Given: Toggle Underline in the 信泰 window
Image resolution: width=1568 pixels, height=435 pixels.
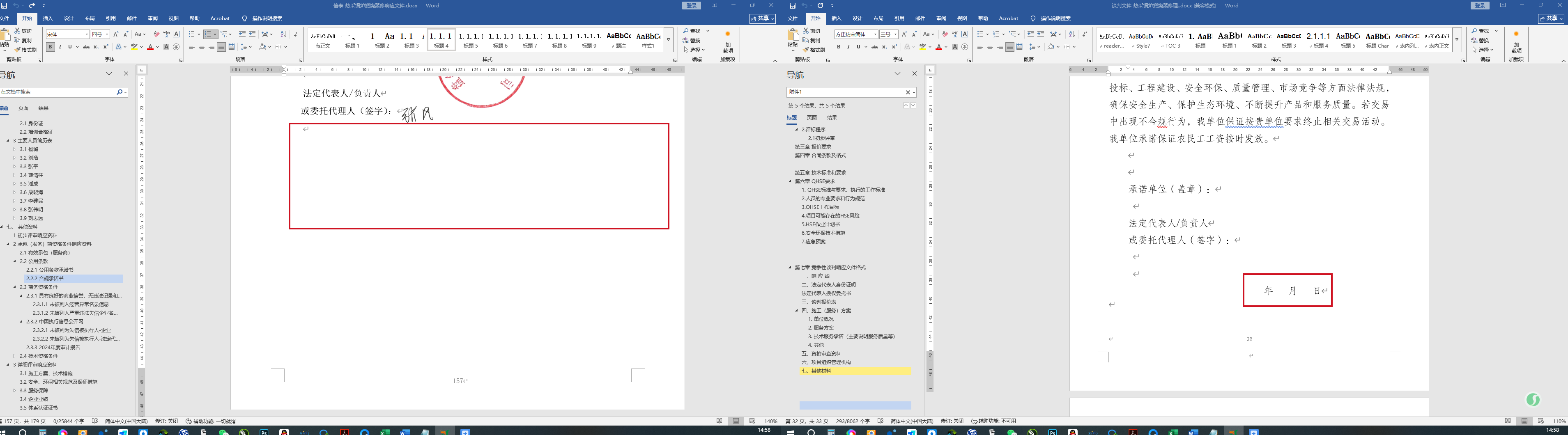Looking at the screenshot, I should [x=70, y=47].
